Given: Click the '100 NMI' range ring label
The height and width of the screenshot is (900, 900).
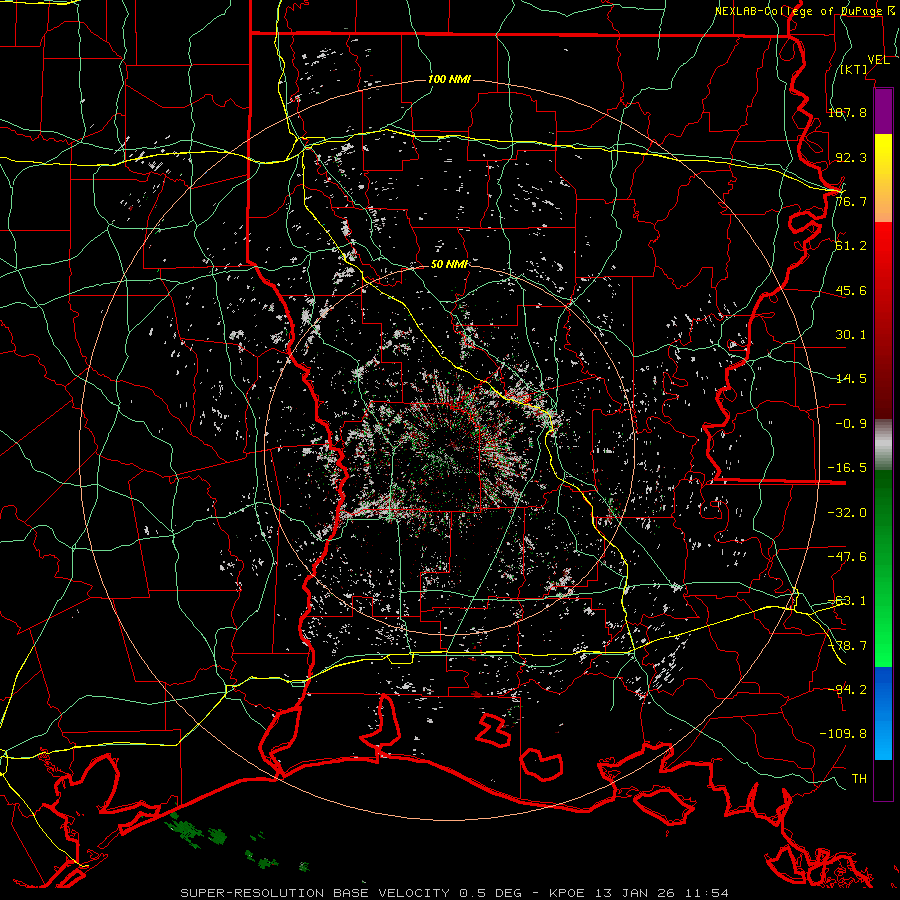Looking at the screenshot, I should pyautogui.click(x=449, y=79).
